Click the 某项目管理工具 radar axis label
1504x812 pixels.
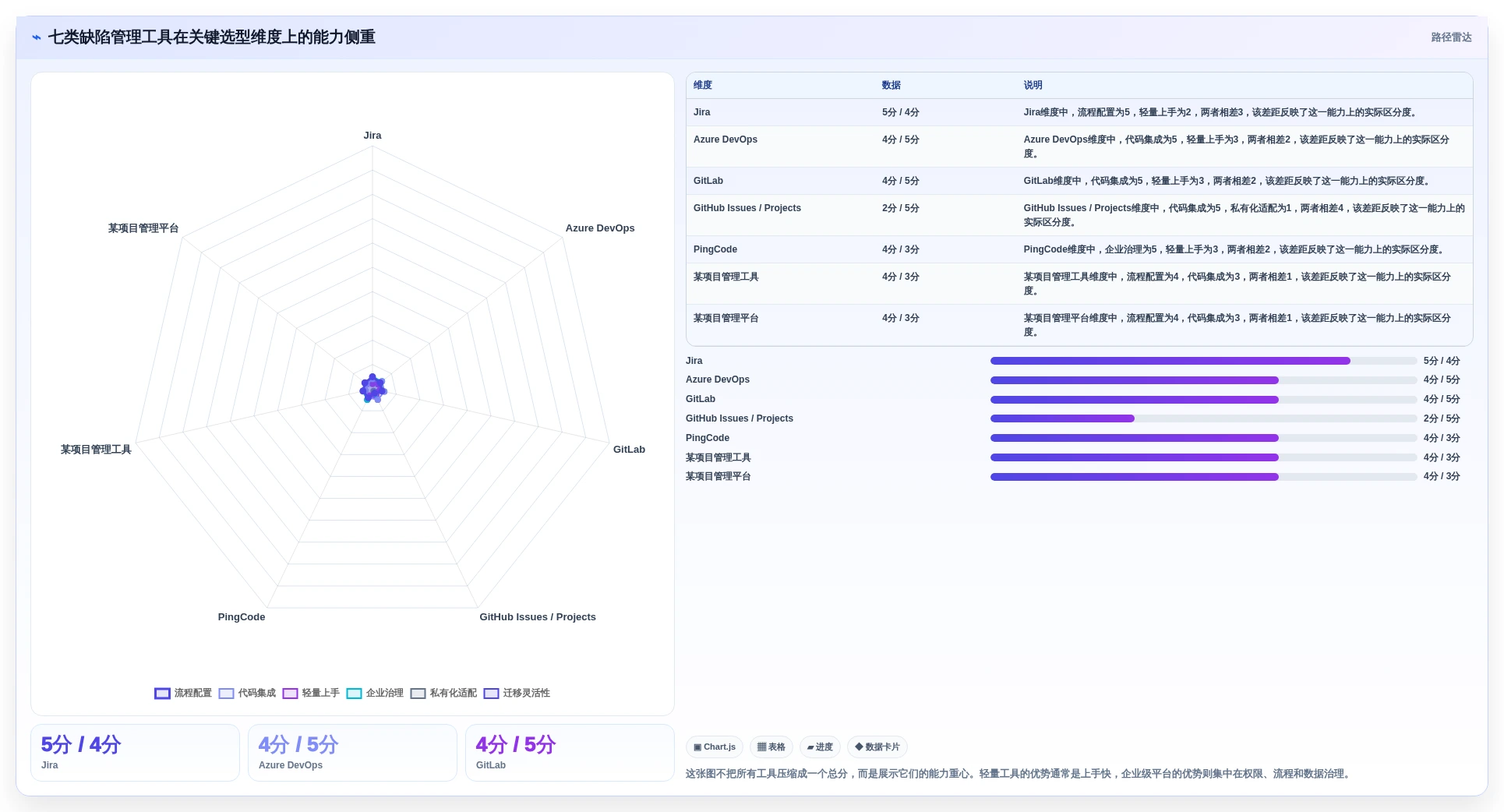click(96, 450)
